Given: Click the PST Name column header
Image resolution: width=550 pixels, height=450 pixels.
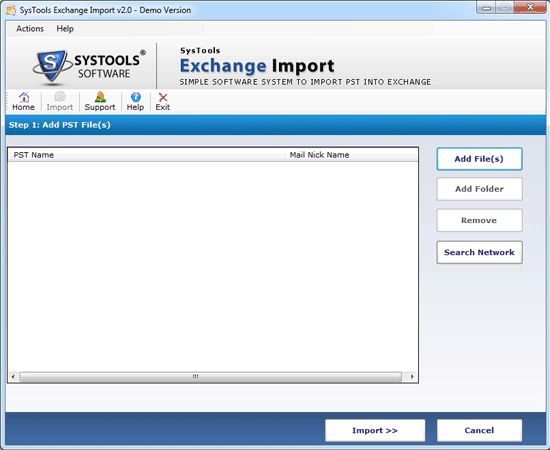Looking at the screenshot, I should (x=146, y=155).
